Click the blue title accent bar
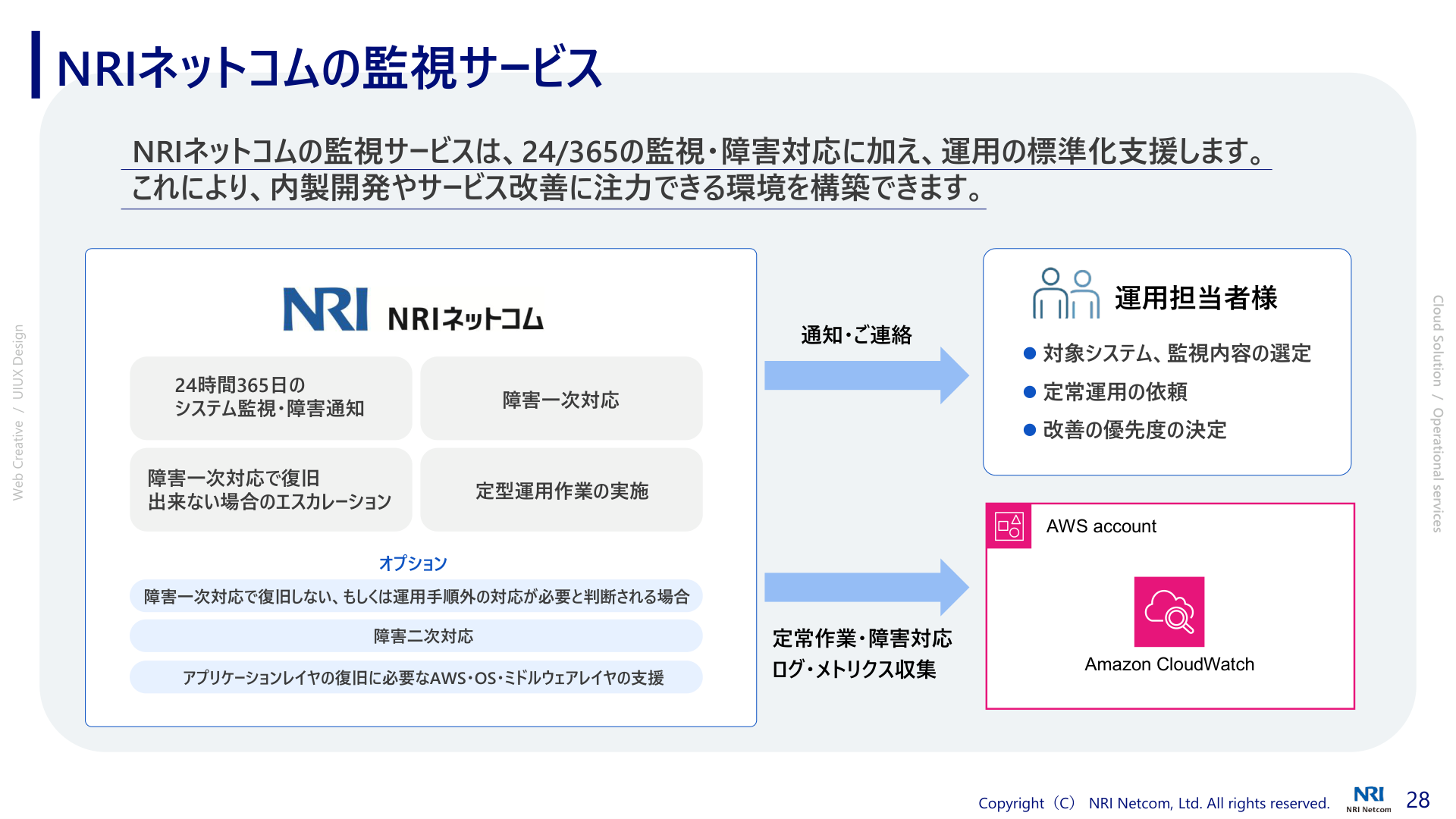This screenshot has width=1456, height=819. 36,64
